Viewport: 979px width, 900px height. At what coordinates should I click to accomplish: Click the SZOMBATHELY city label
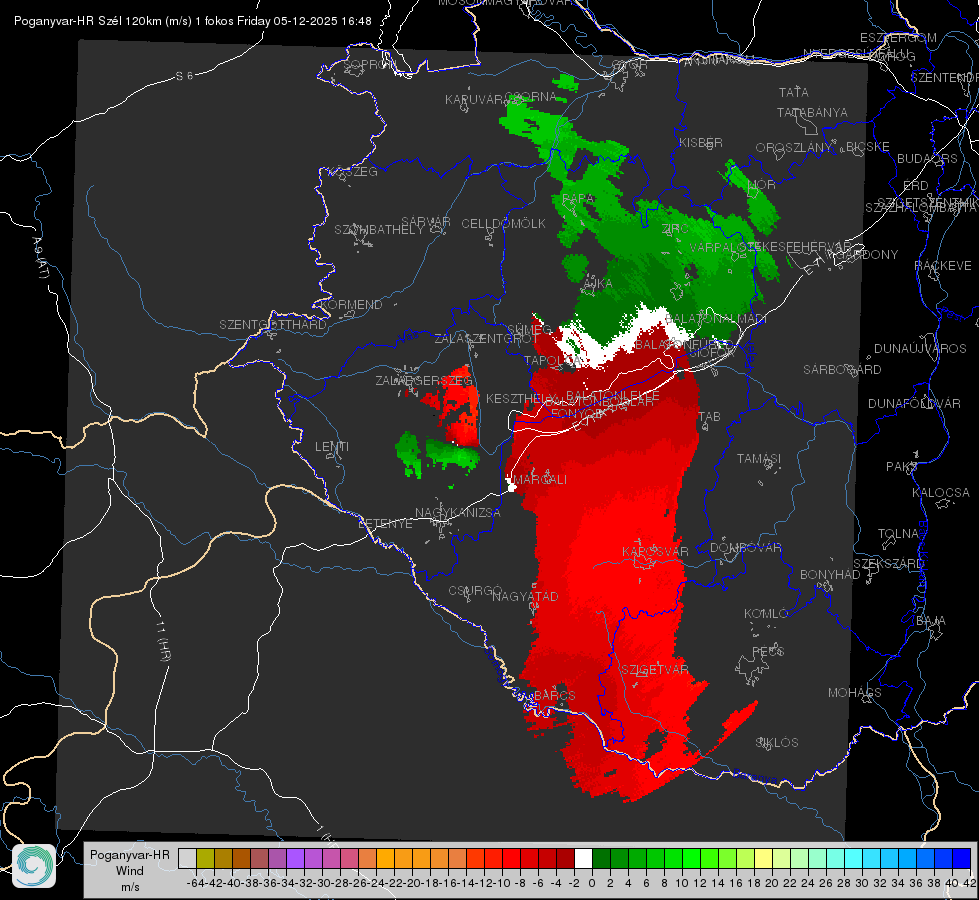[379, 230]
